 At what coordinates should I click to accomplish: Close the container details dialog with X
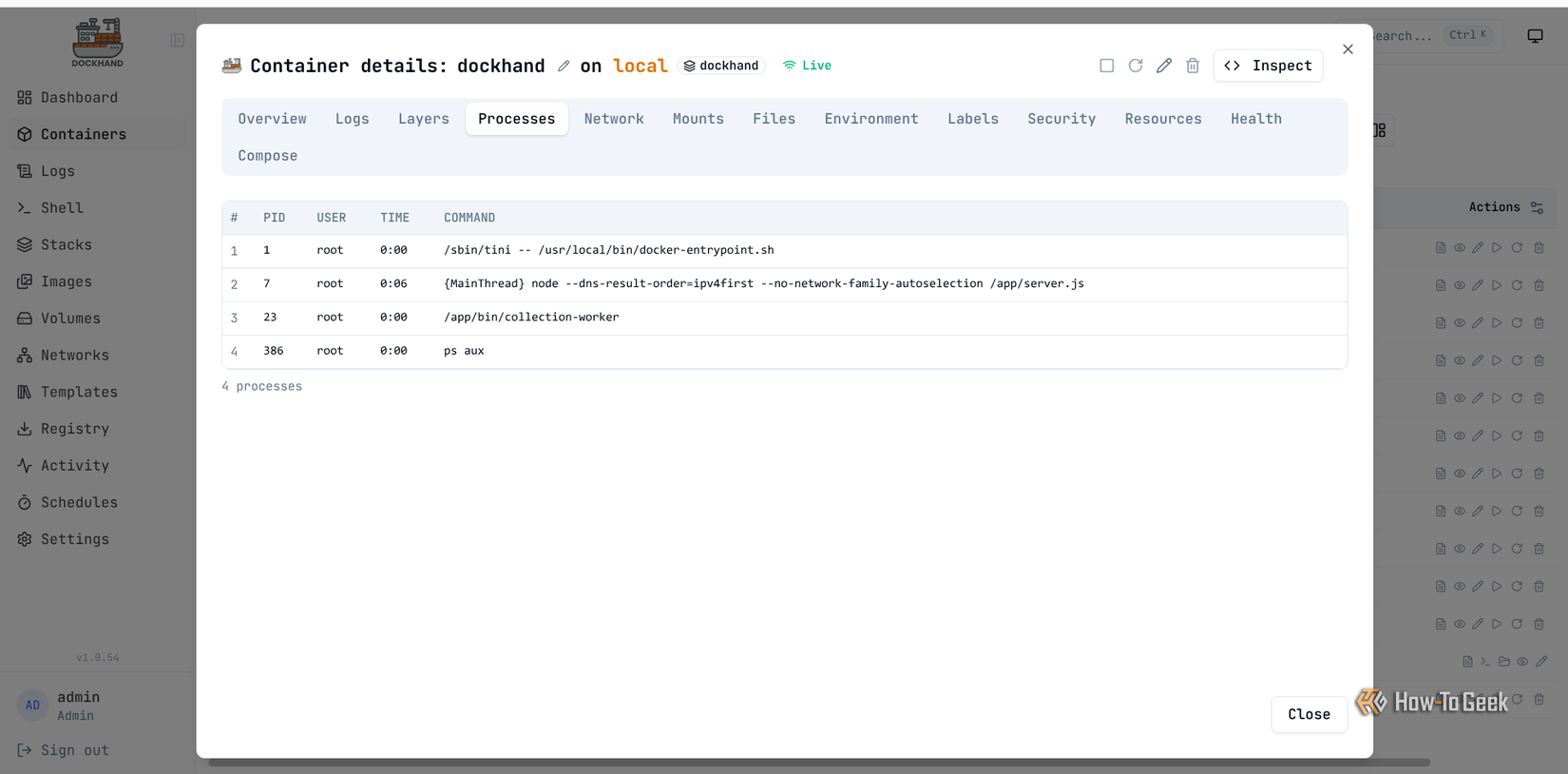point(1348,49)
